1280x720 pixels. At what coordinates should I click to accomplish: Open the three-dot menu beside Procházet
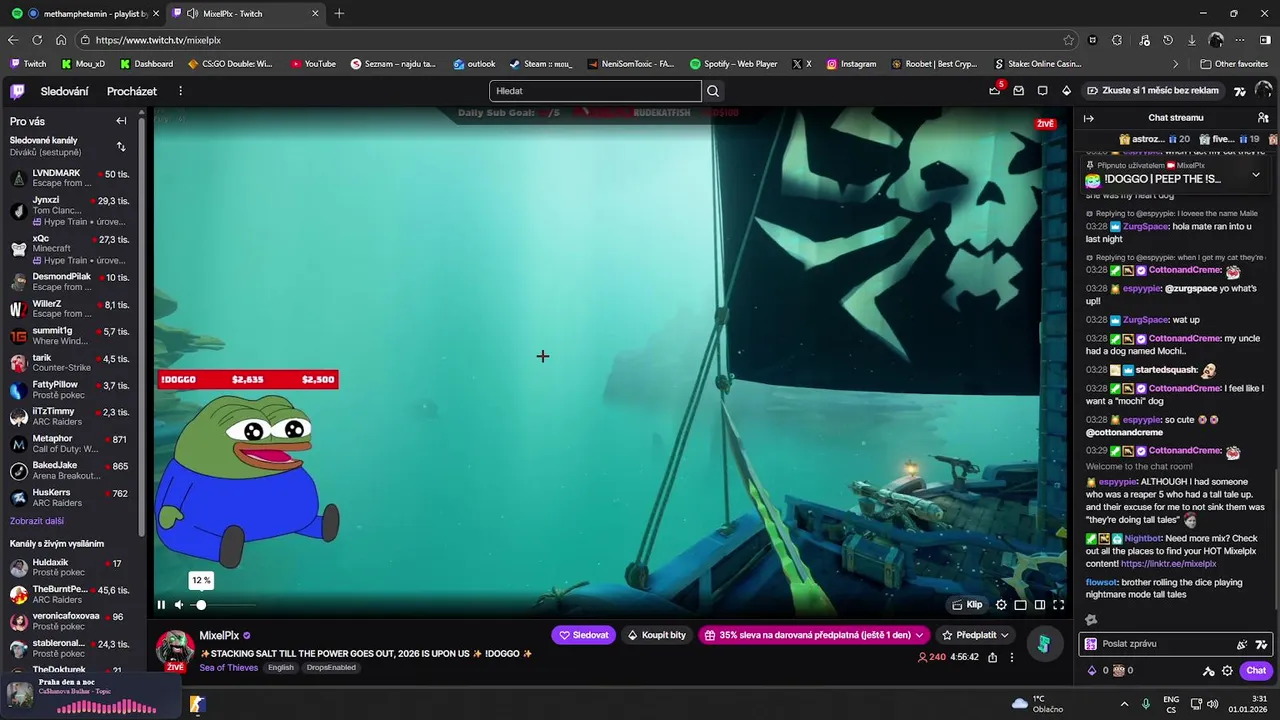[x=180, y=91]
